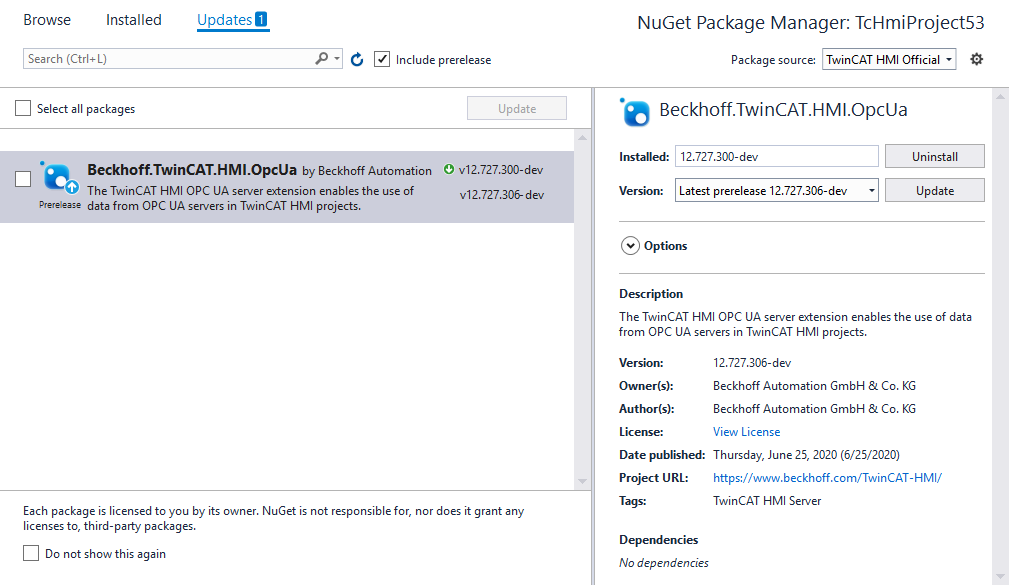Tick the Beckhoff.TwinCAT.HMI.OpcUa package checkbox
The width and height of the screenshot is (1009, 585).
coord(23,179)
